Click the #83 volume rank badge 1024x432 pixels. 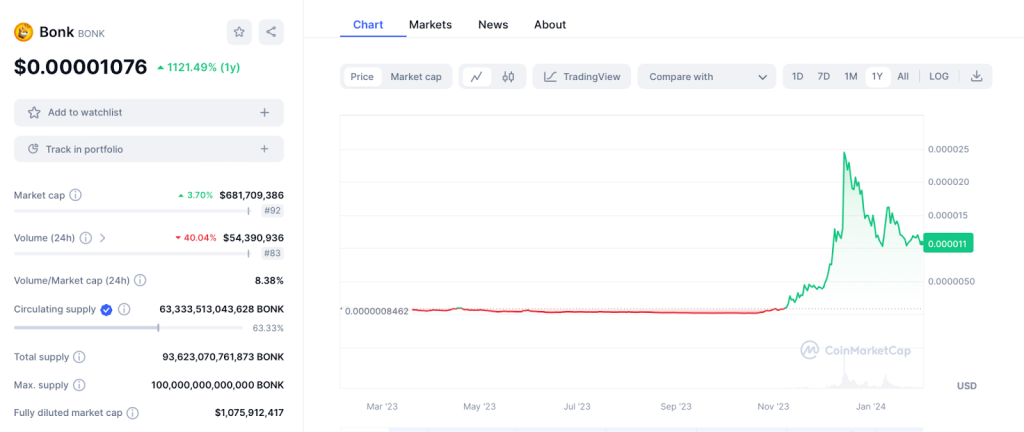pos(274,253)
